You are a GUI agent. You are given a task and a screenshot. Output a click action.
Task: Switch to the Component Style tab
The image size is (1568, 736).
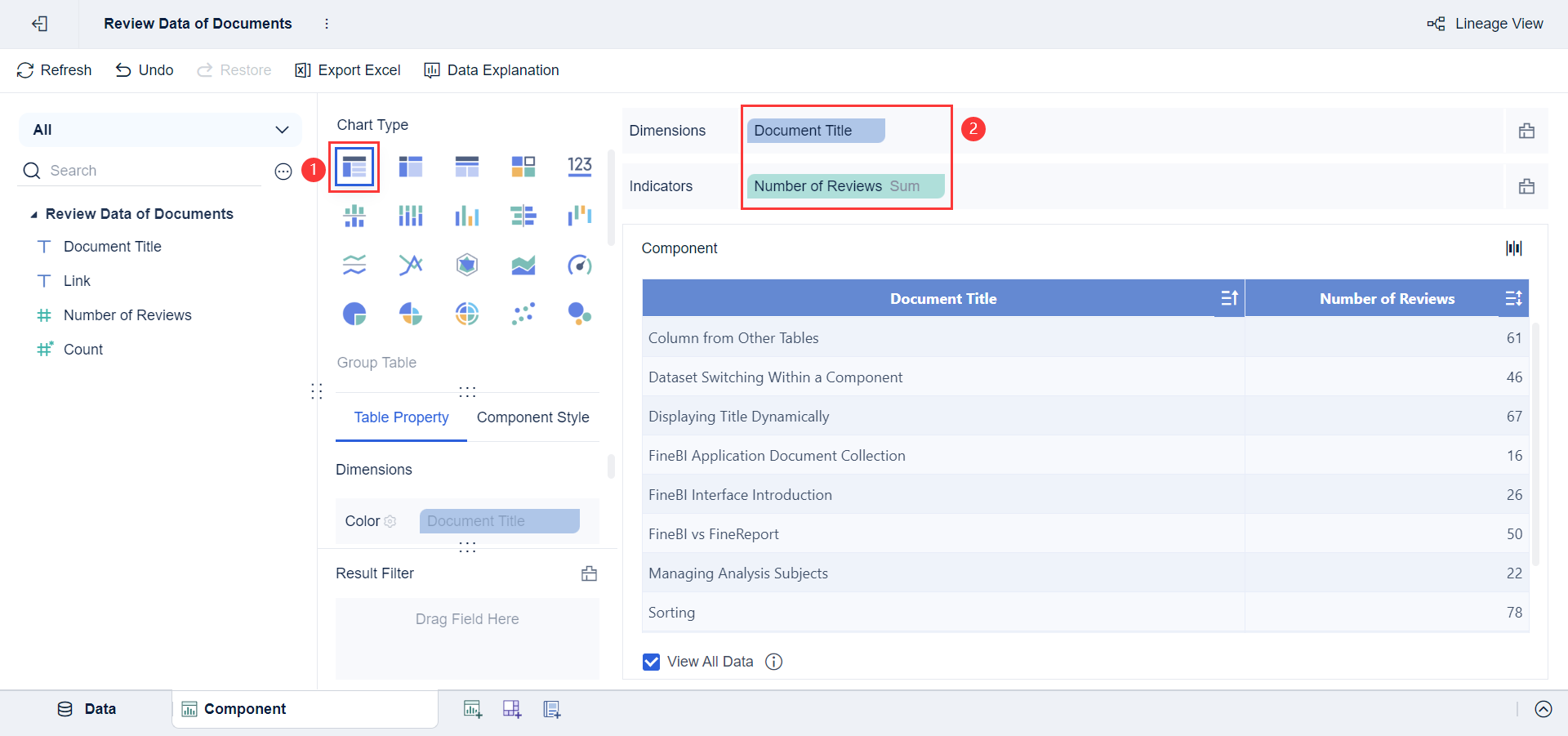(532, 417)
